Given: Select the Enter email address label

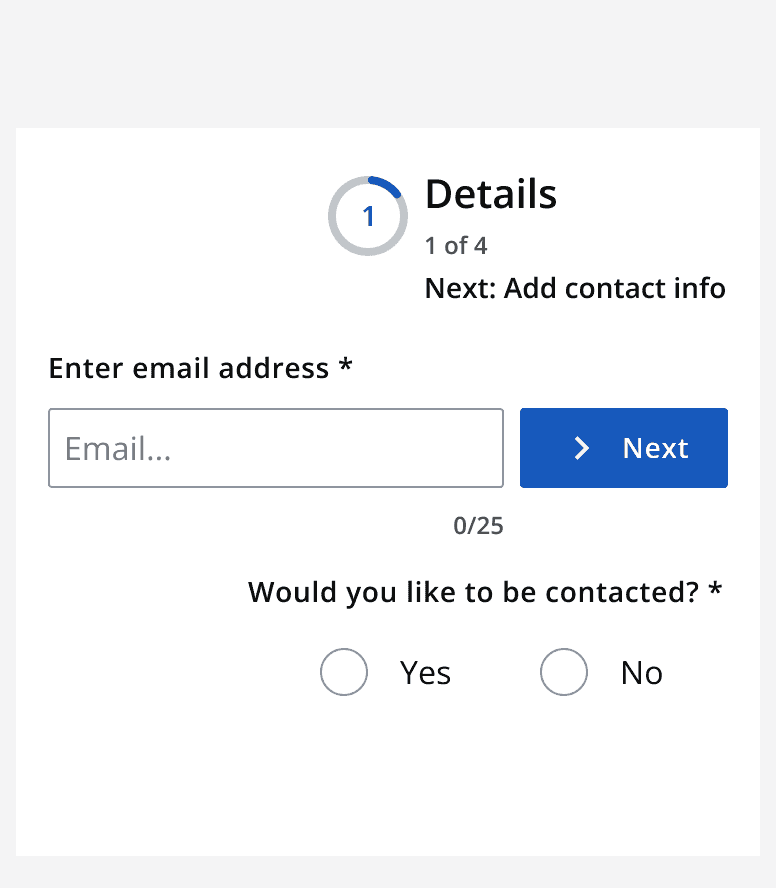Looking at the screenshot, I should click(x=192, y=368).
